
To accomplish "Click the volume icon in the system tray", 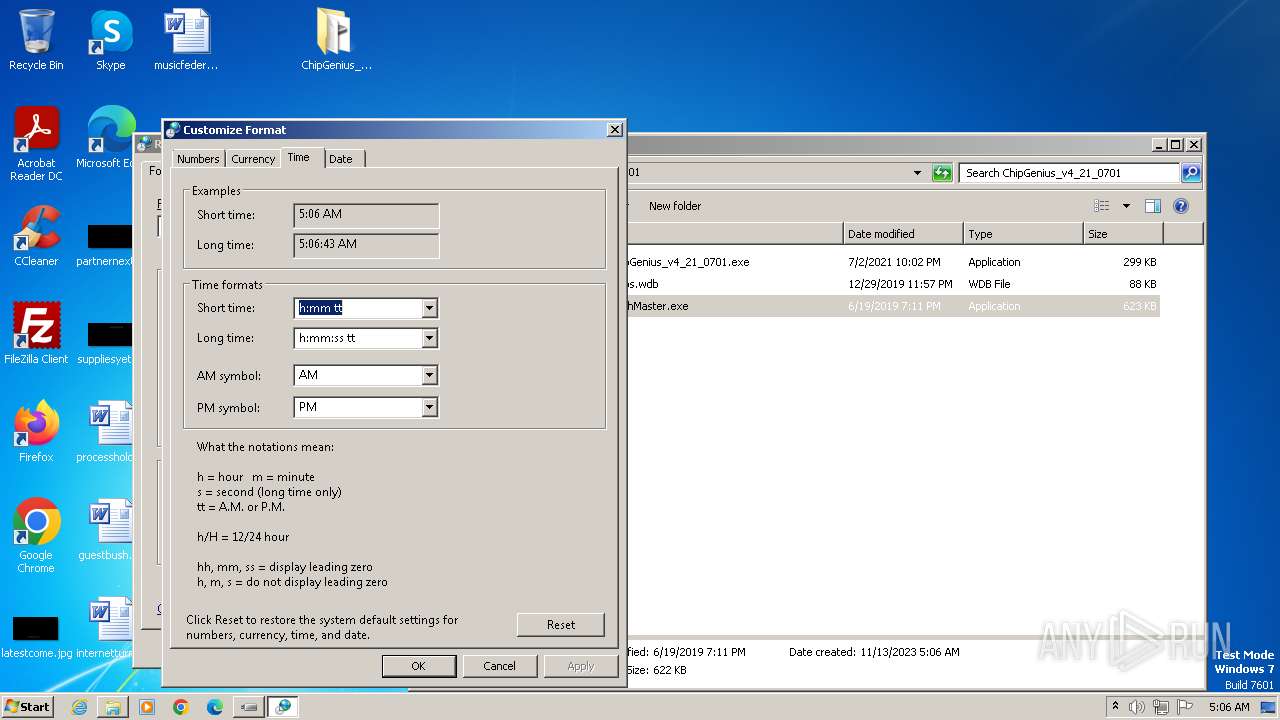I will coord(1137,707).
